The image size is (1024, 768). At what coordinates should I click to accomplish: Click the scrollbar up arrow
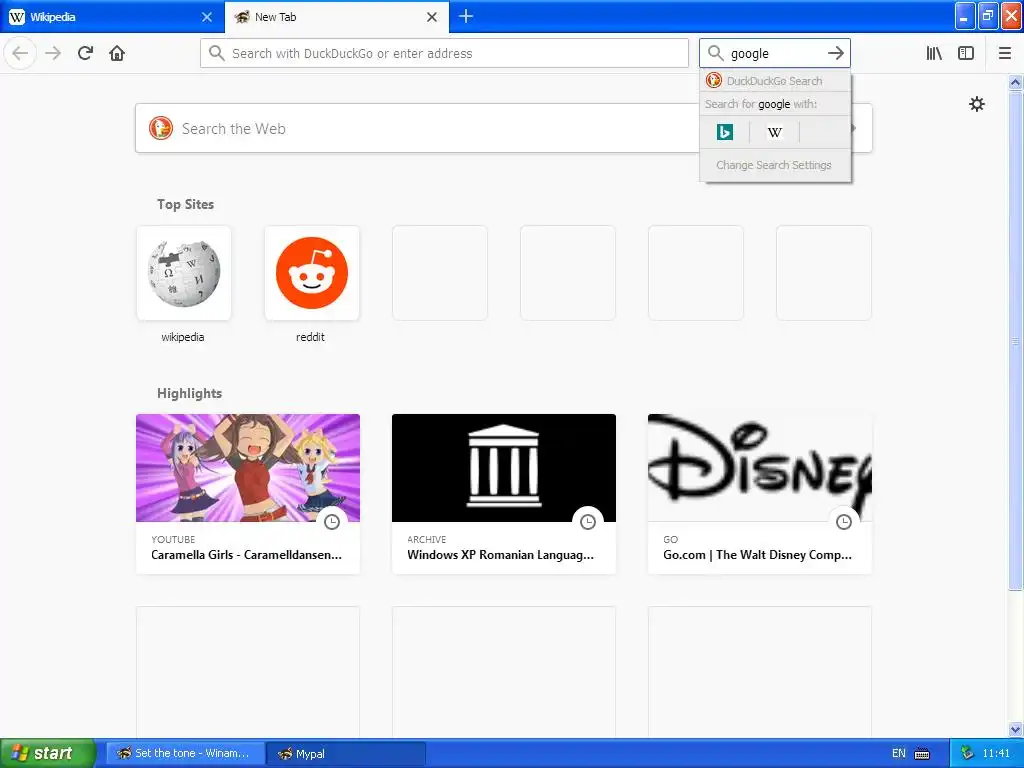tap(1016, 82)
